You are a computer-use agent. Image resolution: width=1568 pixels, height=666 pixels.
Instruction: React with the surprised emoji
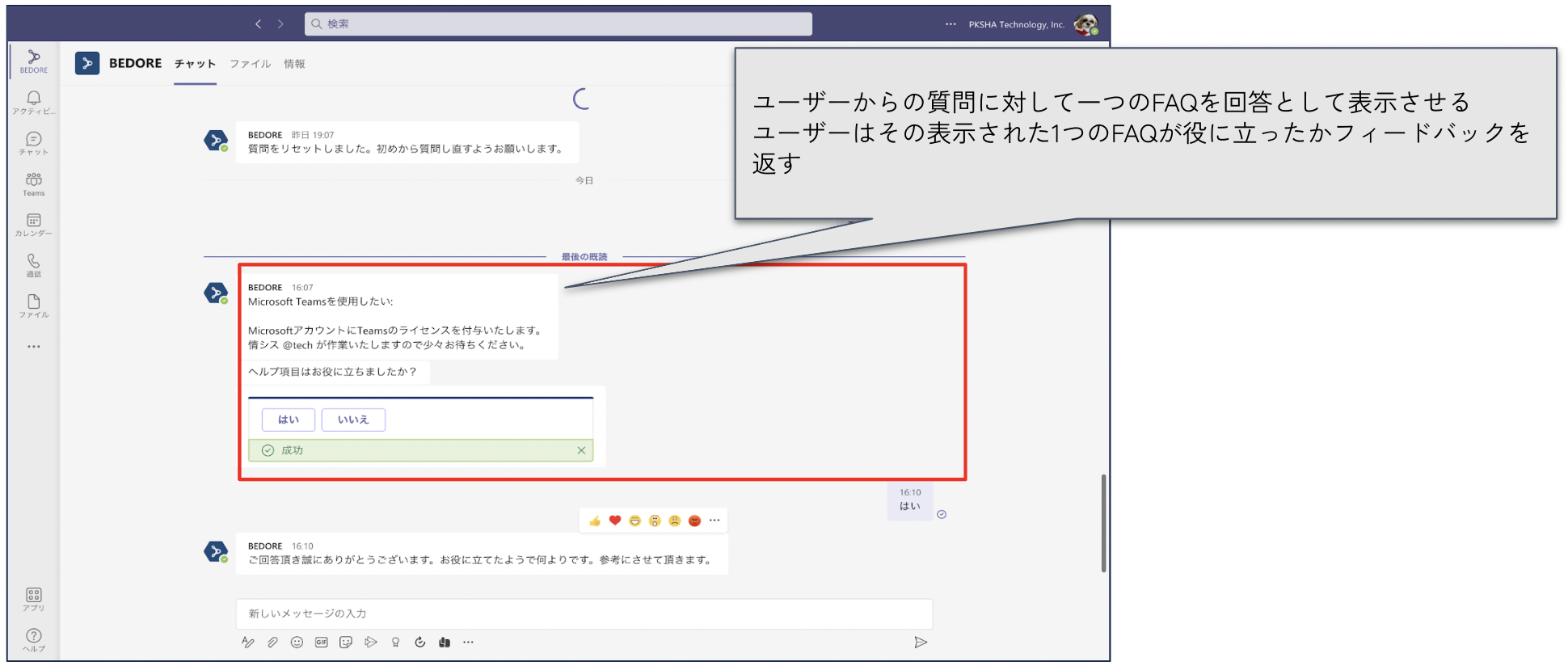click(655, 521)
